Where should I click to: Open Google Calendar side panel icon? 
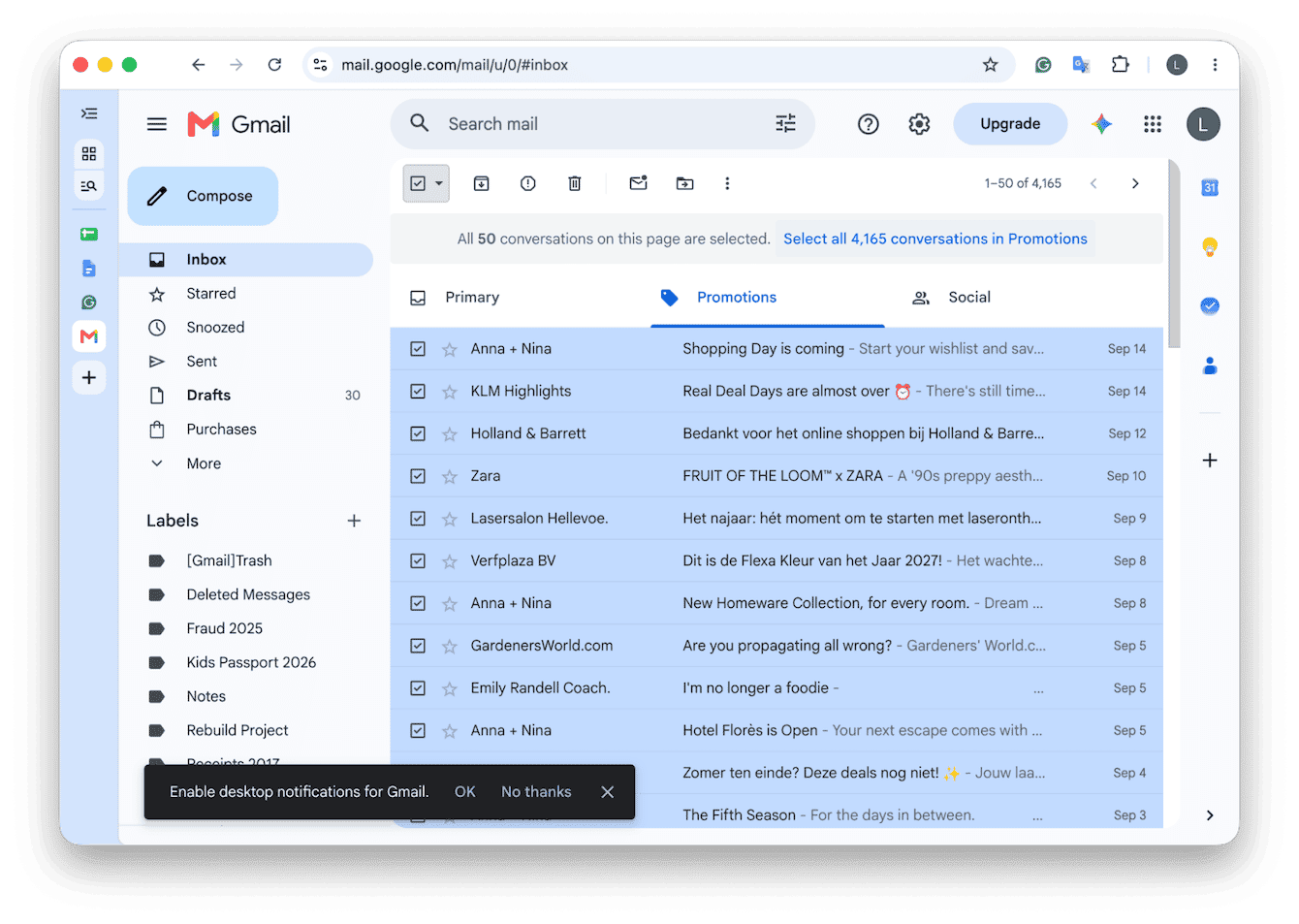(1210, 187)
